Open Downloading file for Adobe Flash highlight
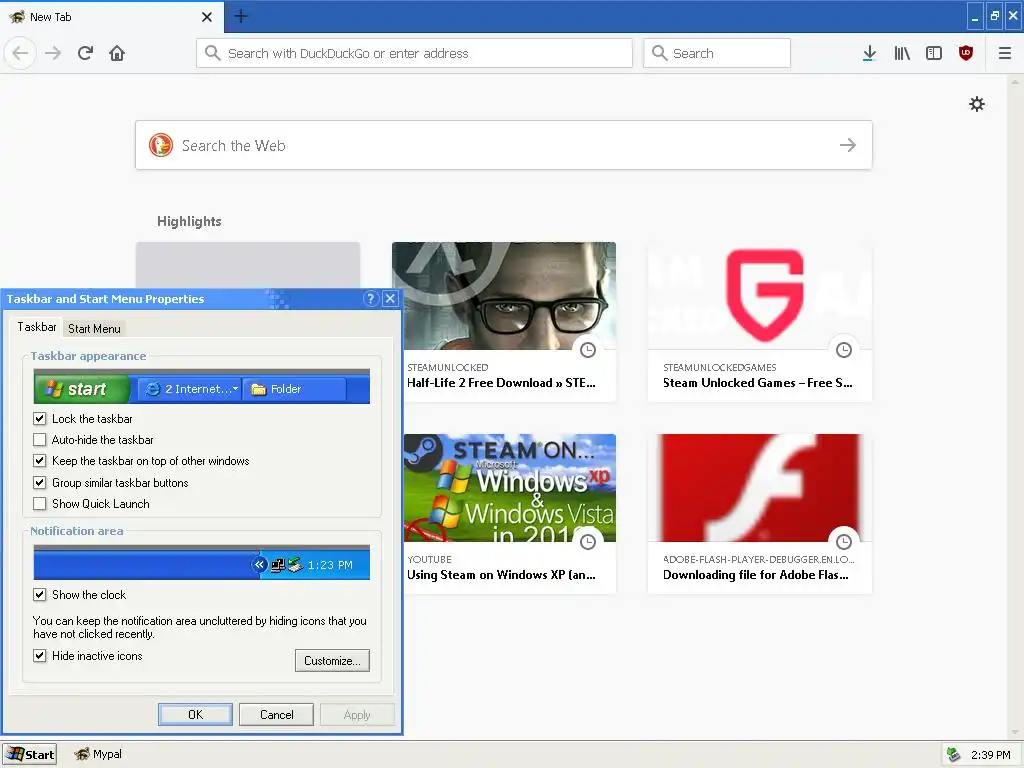Image resolution: width=1024 pixels, height=768 pixels. tap(760, 513)
